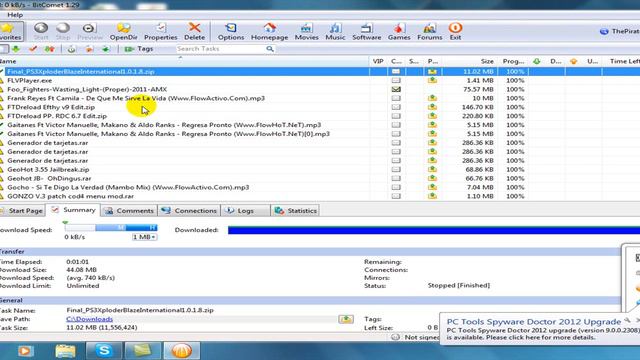Open the Connections tab
Viewport: 640px width, 360px height.
click(189, 211)
